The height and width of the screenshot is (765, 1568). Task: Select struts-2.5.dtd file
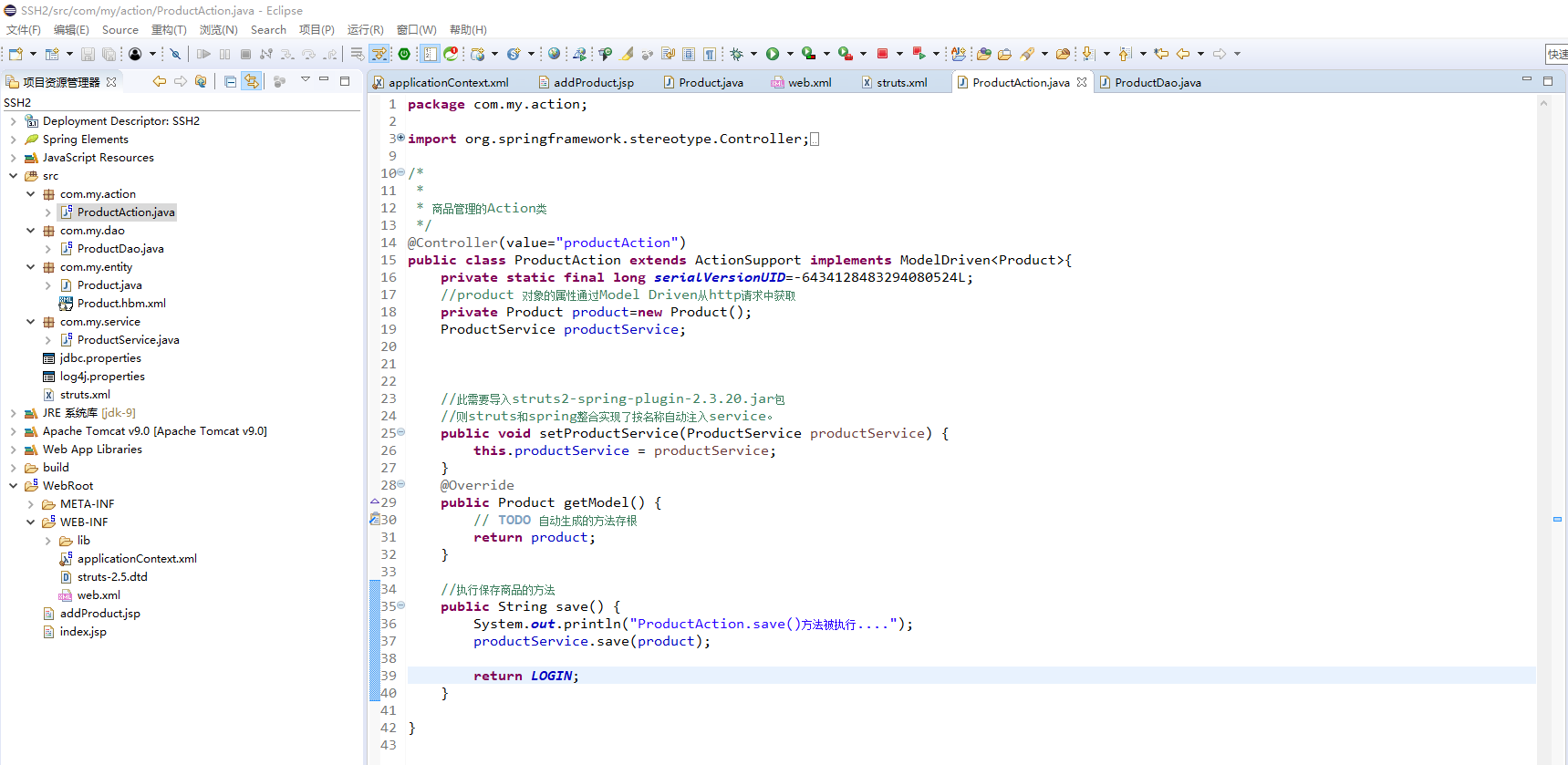pyautogui.click(x=112, y=577)
